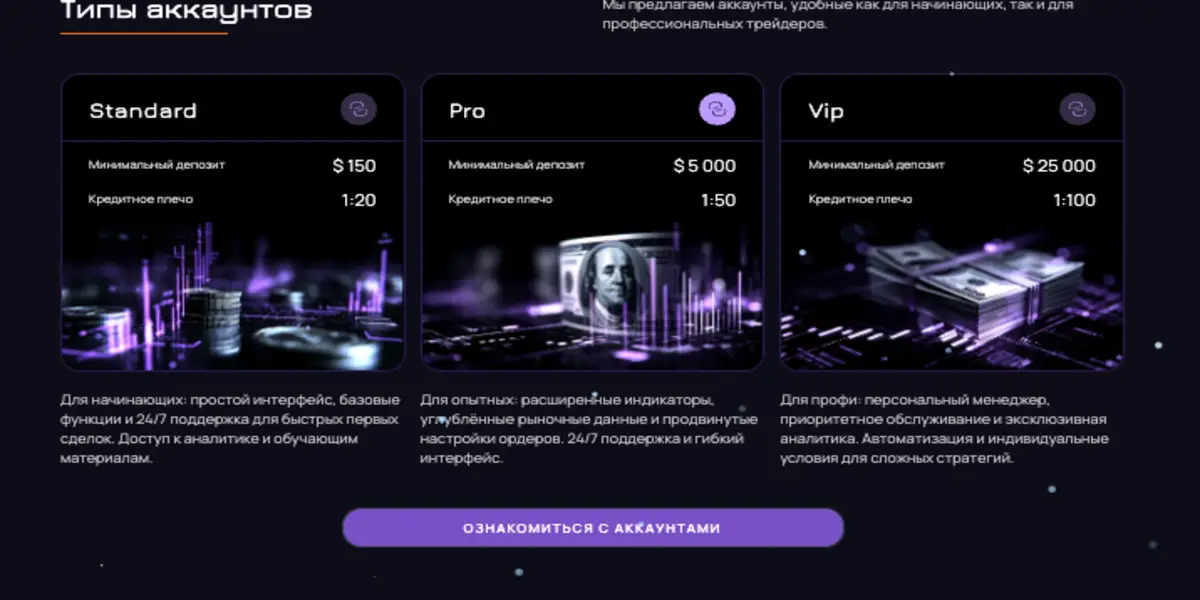1200x600 pixels.
Task: Click the Типы аккаунтов heading
Action: coord(186,10)
